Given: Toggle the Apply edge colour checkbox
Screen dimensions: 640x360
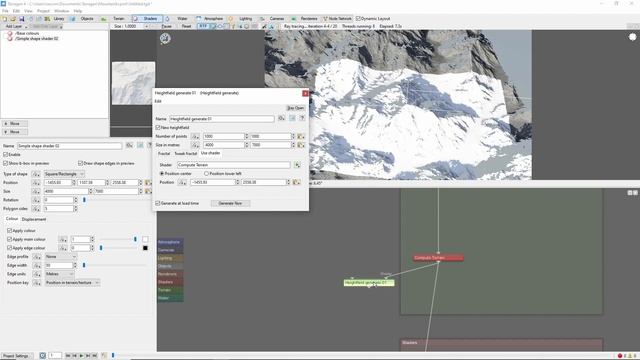Looking at the screenshot, I should 9,248.
